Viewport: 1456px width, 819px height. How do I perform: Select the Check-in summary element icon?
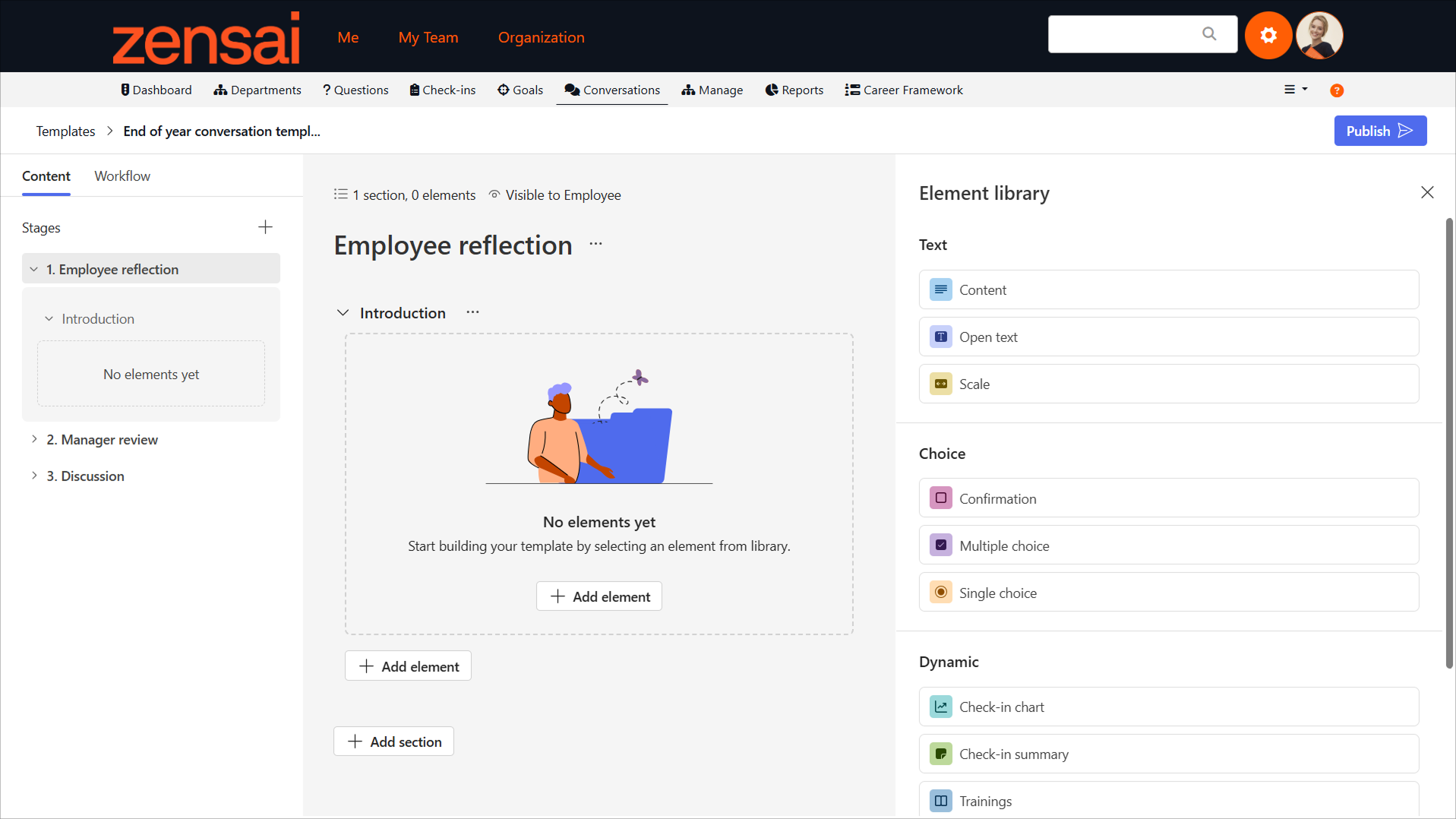click(941, 754)
